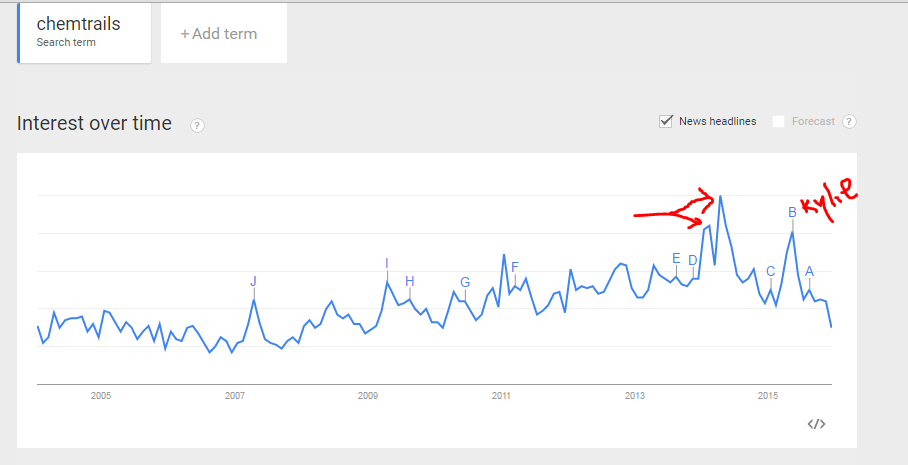
Task: Click the embed code icon
Action: [x=816, y=424]
